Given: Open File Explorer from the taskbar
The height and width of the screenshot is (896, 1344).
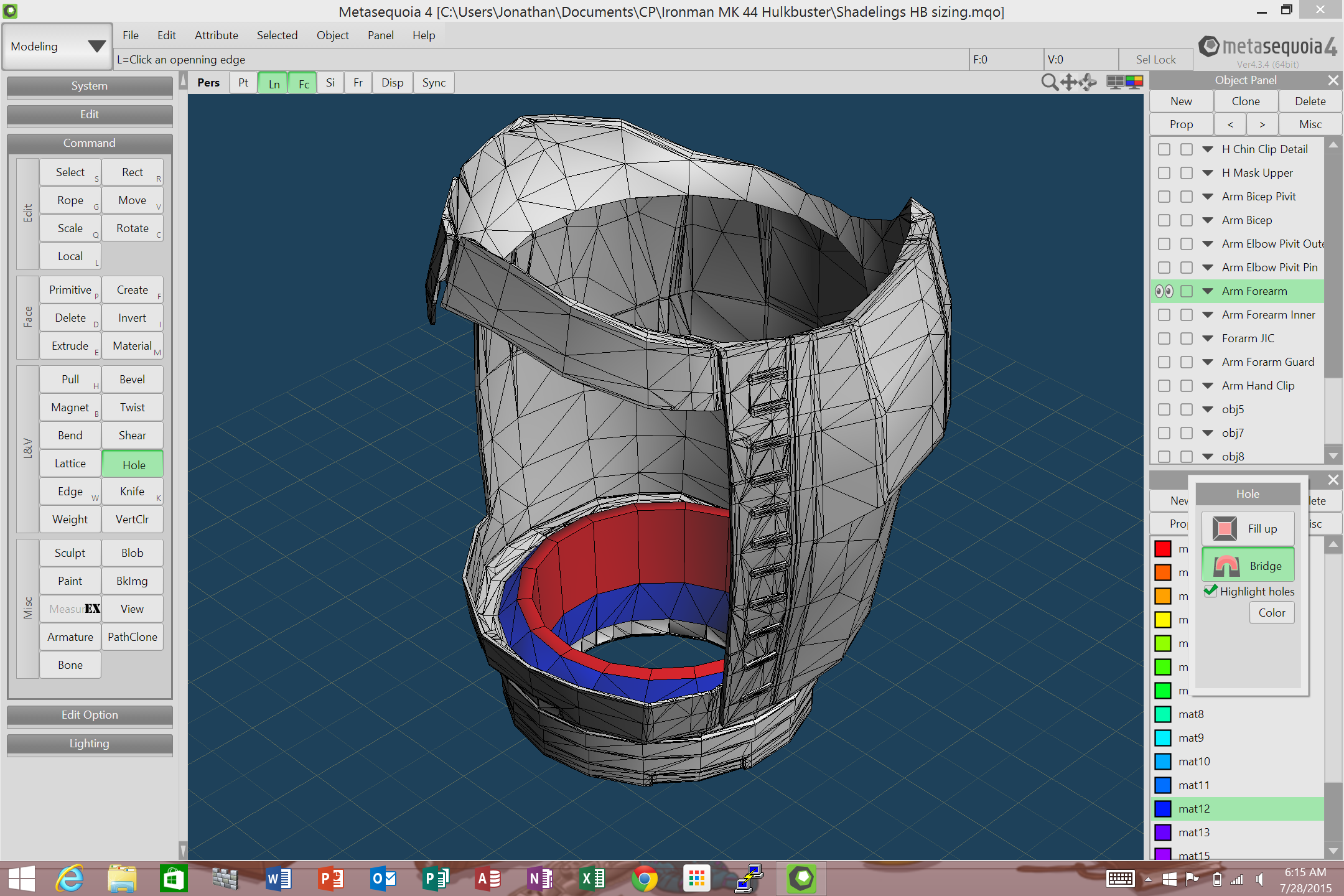Looking at the screenshot, I should coord(122,879).
